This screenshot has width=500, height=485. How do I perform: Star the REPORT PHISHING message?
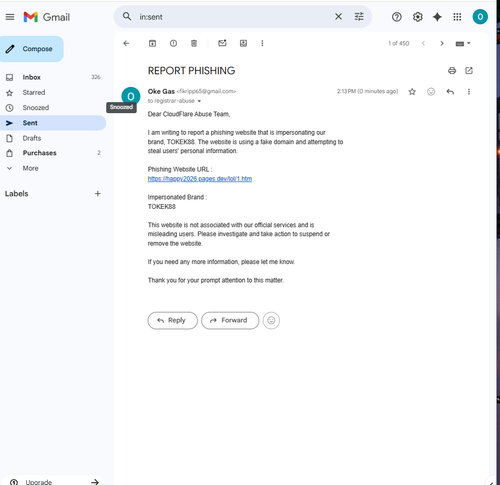click(412, 92)
